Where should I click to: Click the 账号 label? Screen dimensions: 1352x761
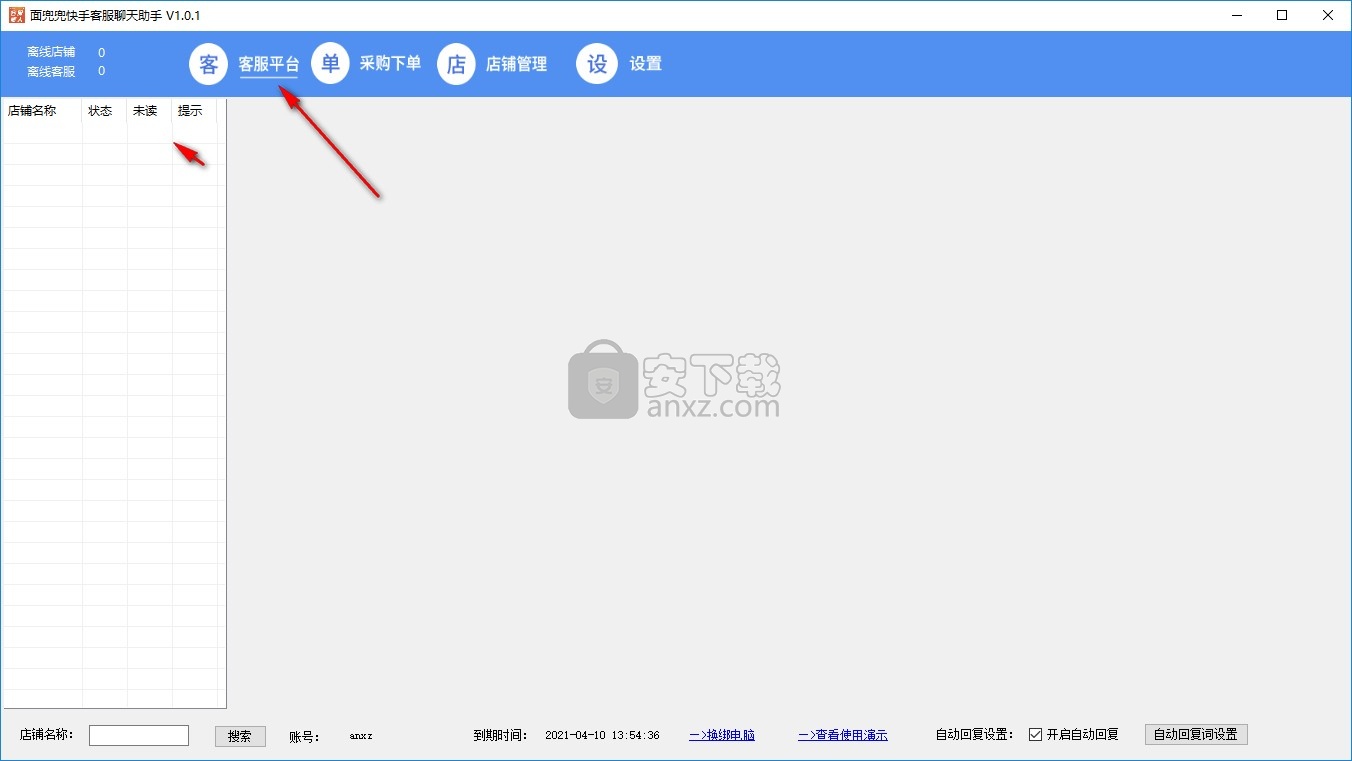click(304, 736)
